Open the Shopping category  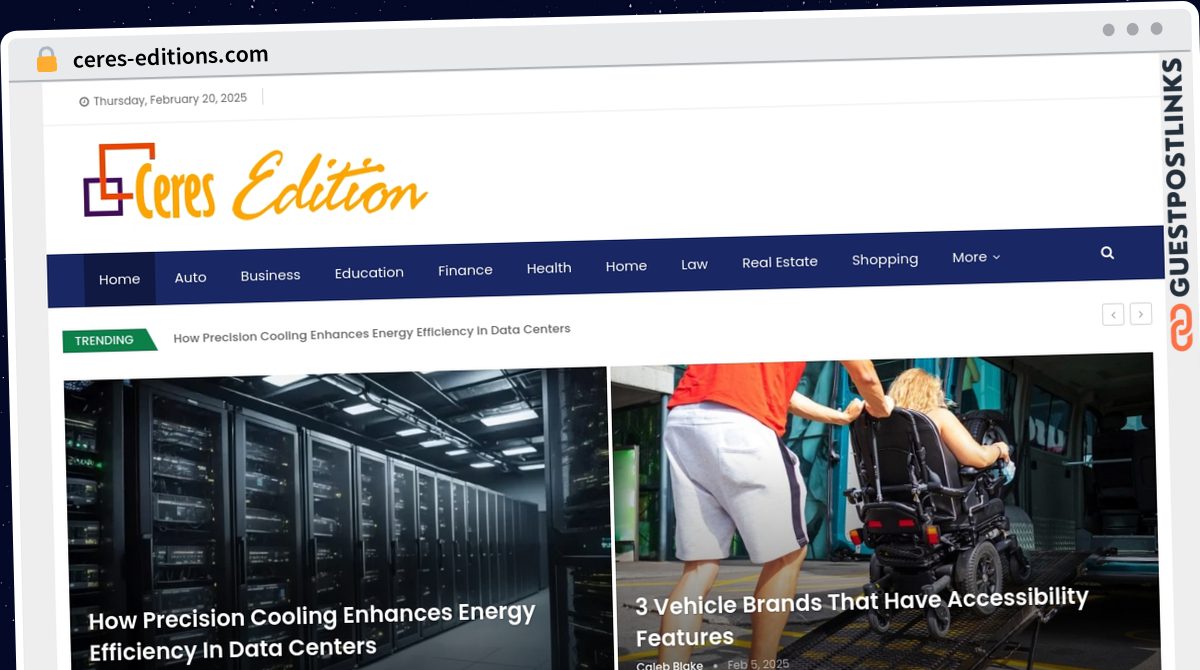[x=885, y=260]
